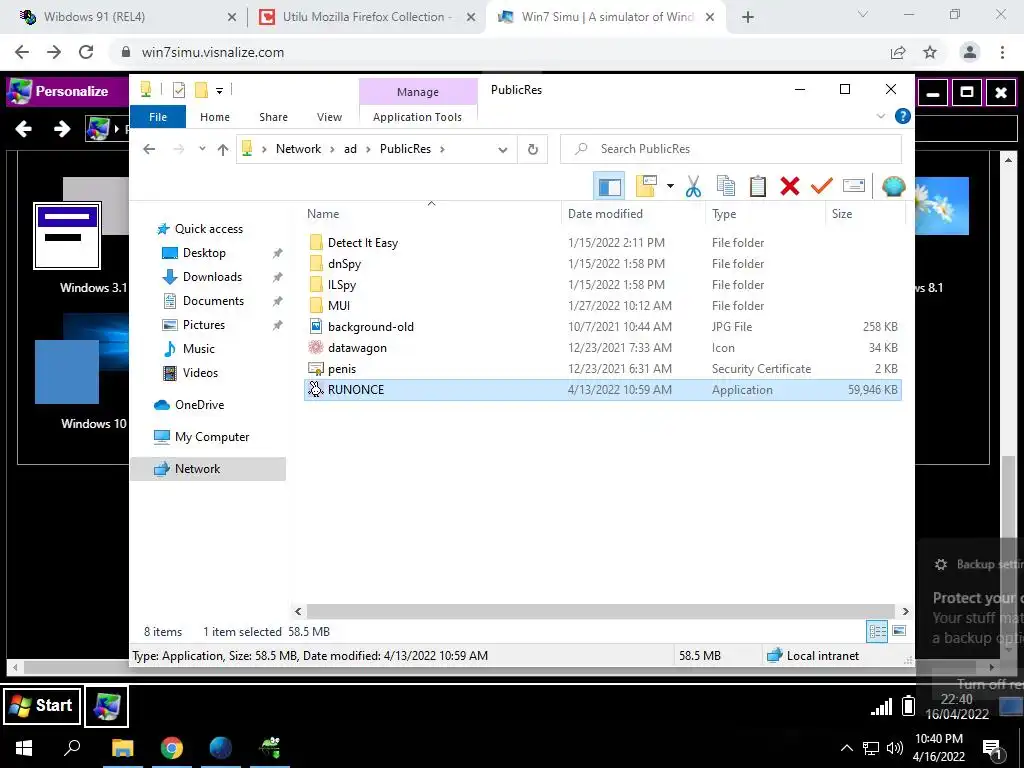Open dropdown arrow beside folder options icon
The height and width of the screenshot is (768, 1024).
(670, 186)
